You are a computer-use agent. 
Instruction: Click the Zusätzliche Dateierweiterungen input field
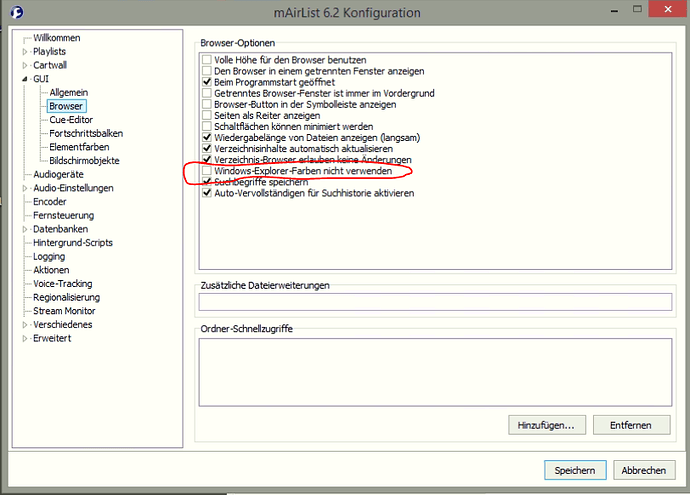click(435, 302)
